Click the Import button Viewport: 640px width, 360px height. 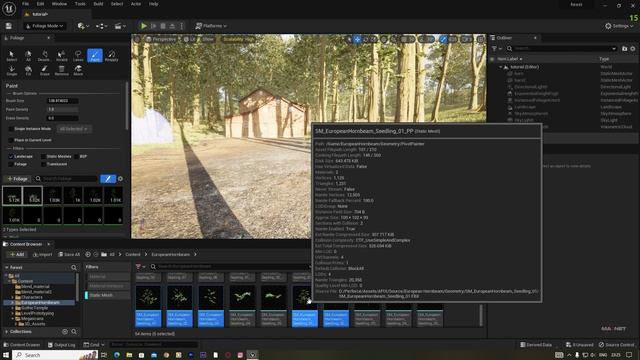42,254
